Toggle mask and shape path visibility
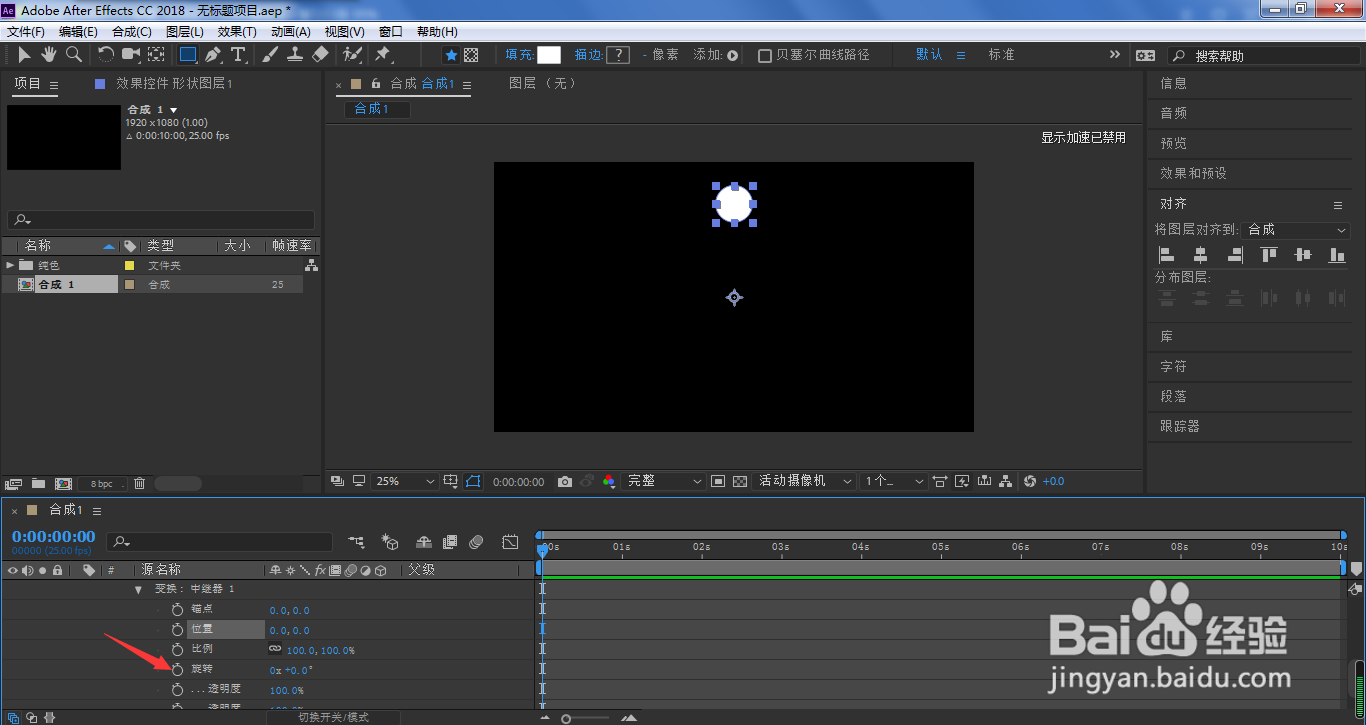Viewport: 1366px width, 725px height. 473,481
